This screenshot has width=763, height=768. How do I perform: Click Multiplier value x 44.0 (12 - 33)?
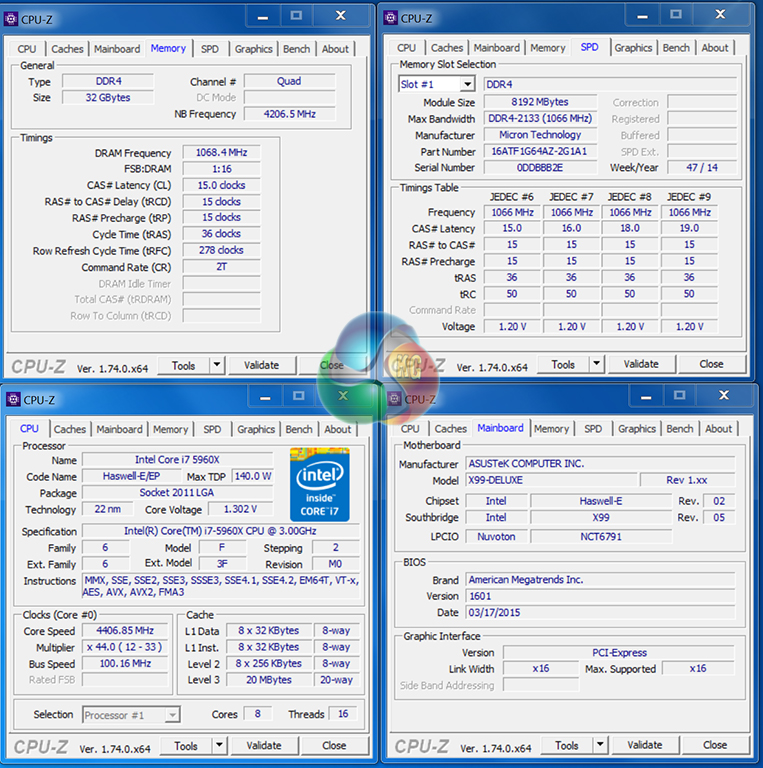coord(125,647)
